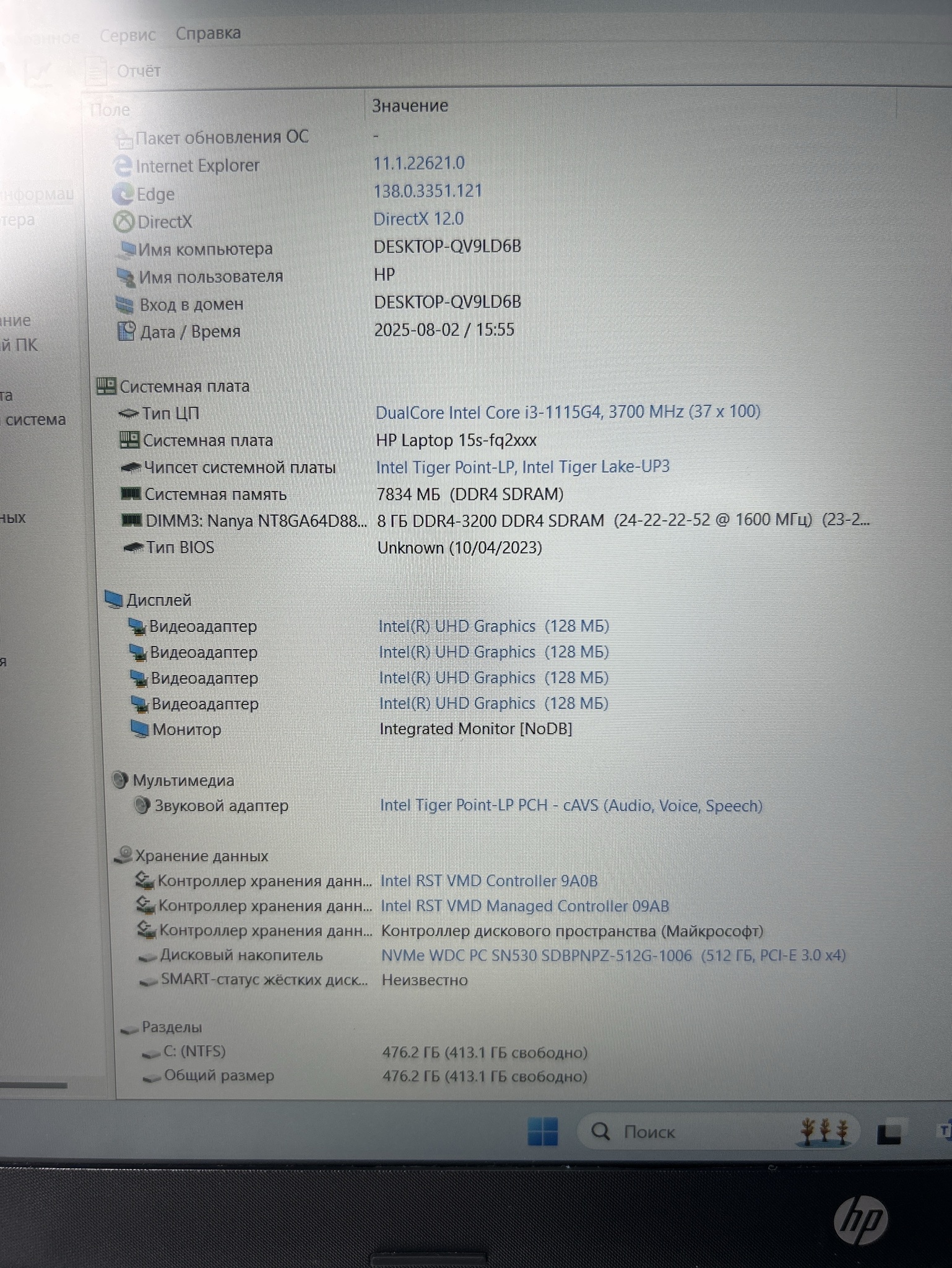
Task: Click the Дисковый накопитель drive icon
Action: pos(147,957)
